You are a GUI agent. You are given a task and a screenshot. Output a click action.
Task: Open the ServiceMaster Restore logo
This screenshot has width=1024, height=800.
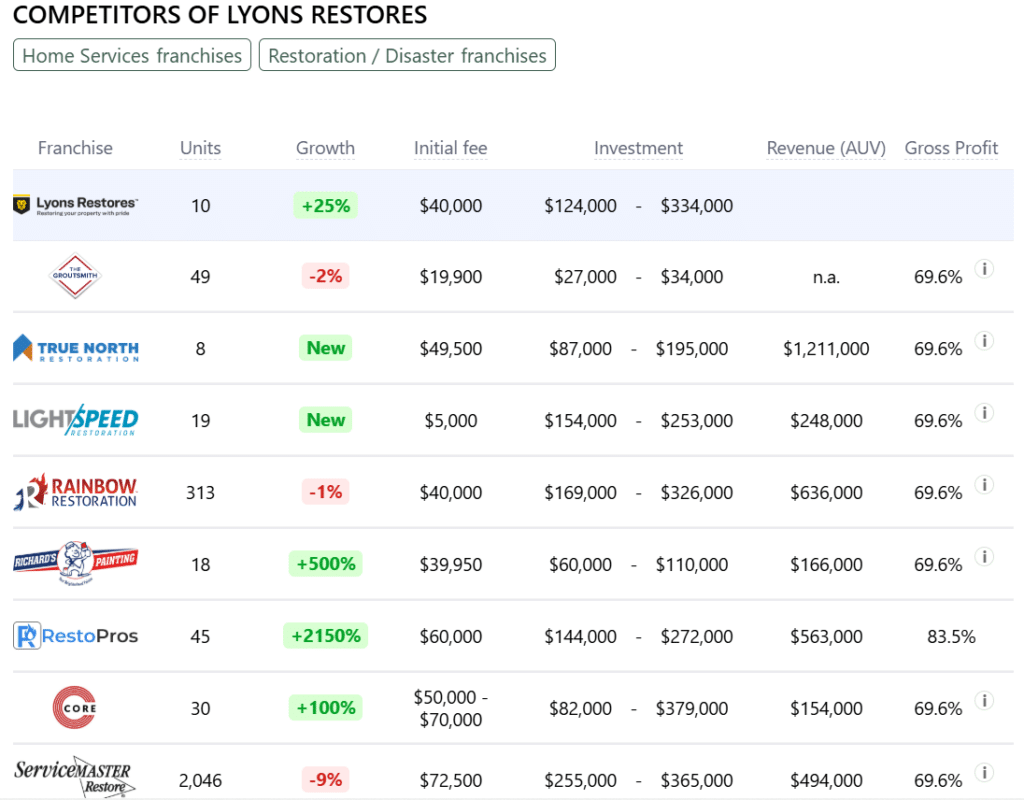74,776
